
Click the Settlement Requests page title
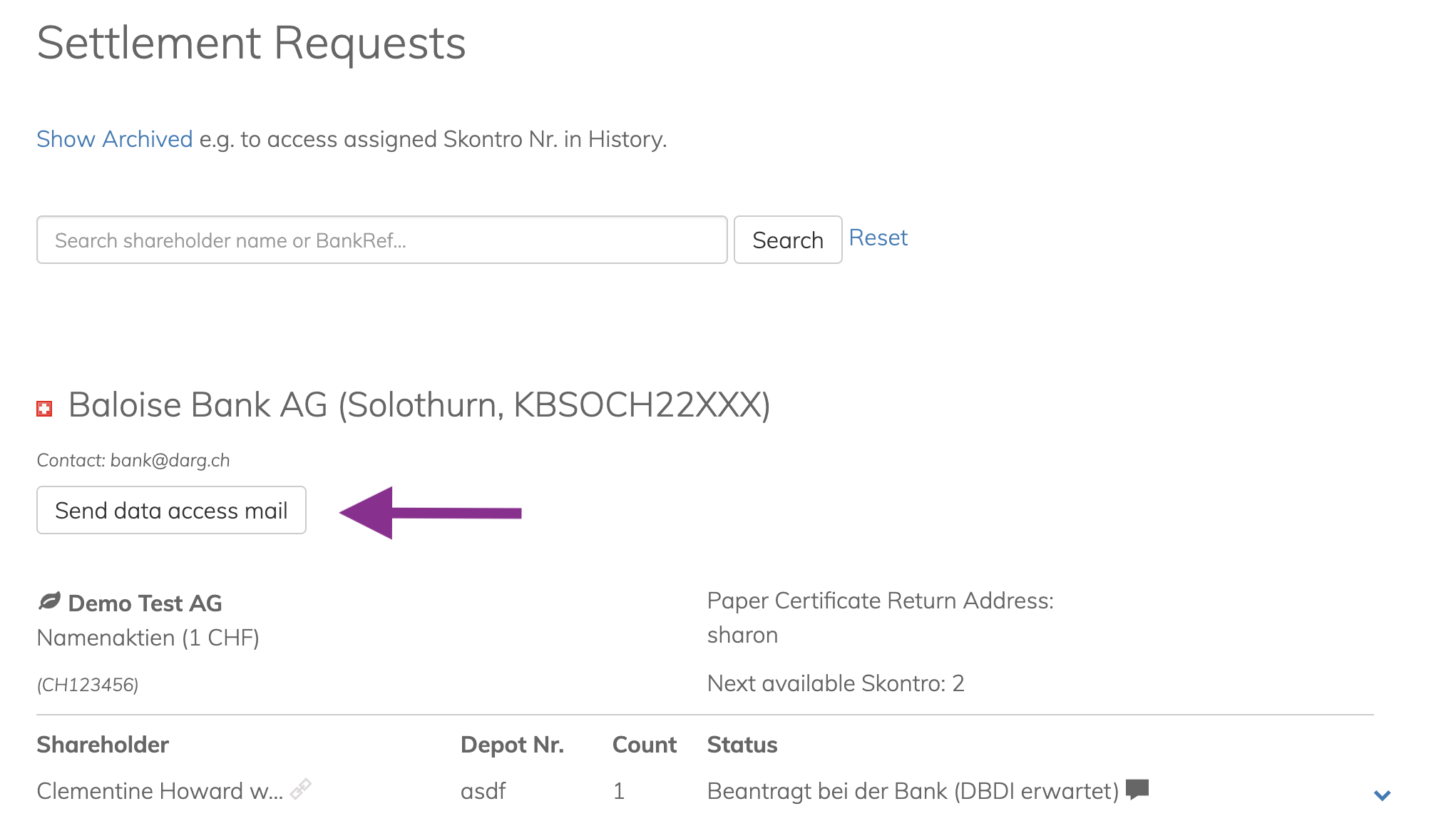coord(251,43)
